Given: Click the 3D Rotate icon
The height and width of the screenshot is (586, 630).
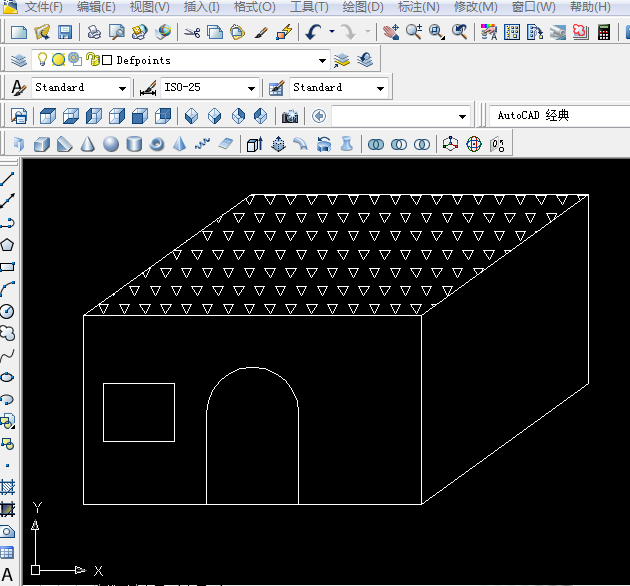Looking at the screenshot, I should pos(474,144).
